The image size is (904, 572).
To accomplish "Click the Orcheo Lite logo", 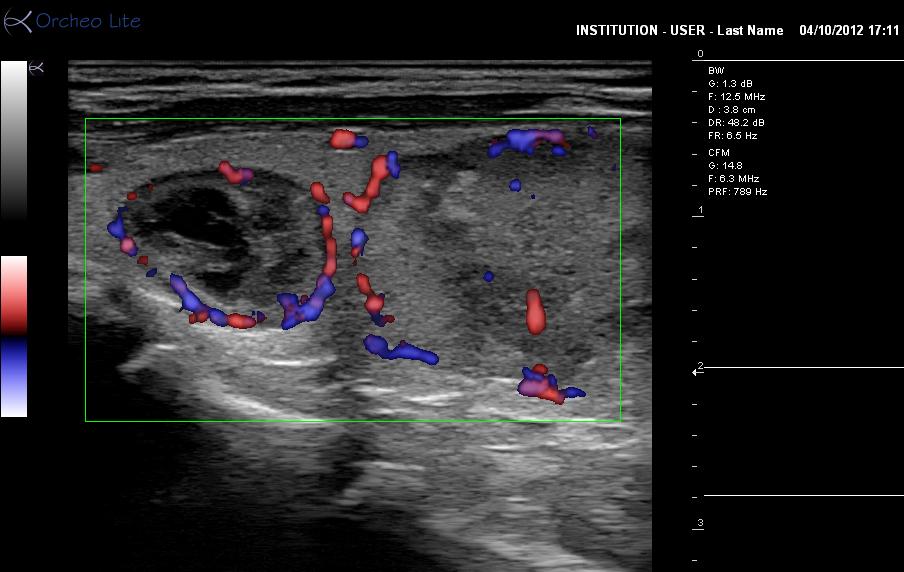I will tap(72, 21).
